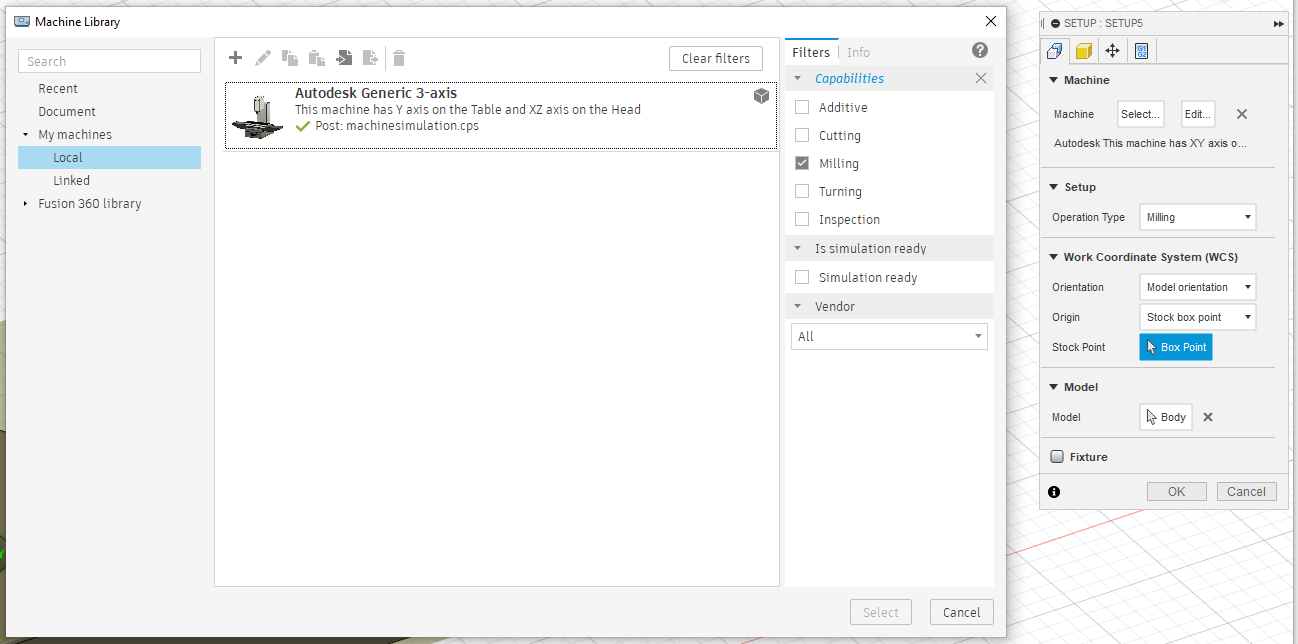
Task: Open the yellow Stock tab in SETUP panel
Action: (1083, 51)
